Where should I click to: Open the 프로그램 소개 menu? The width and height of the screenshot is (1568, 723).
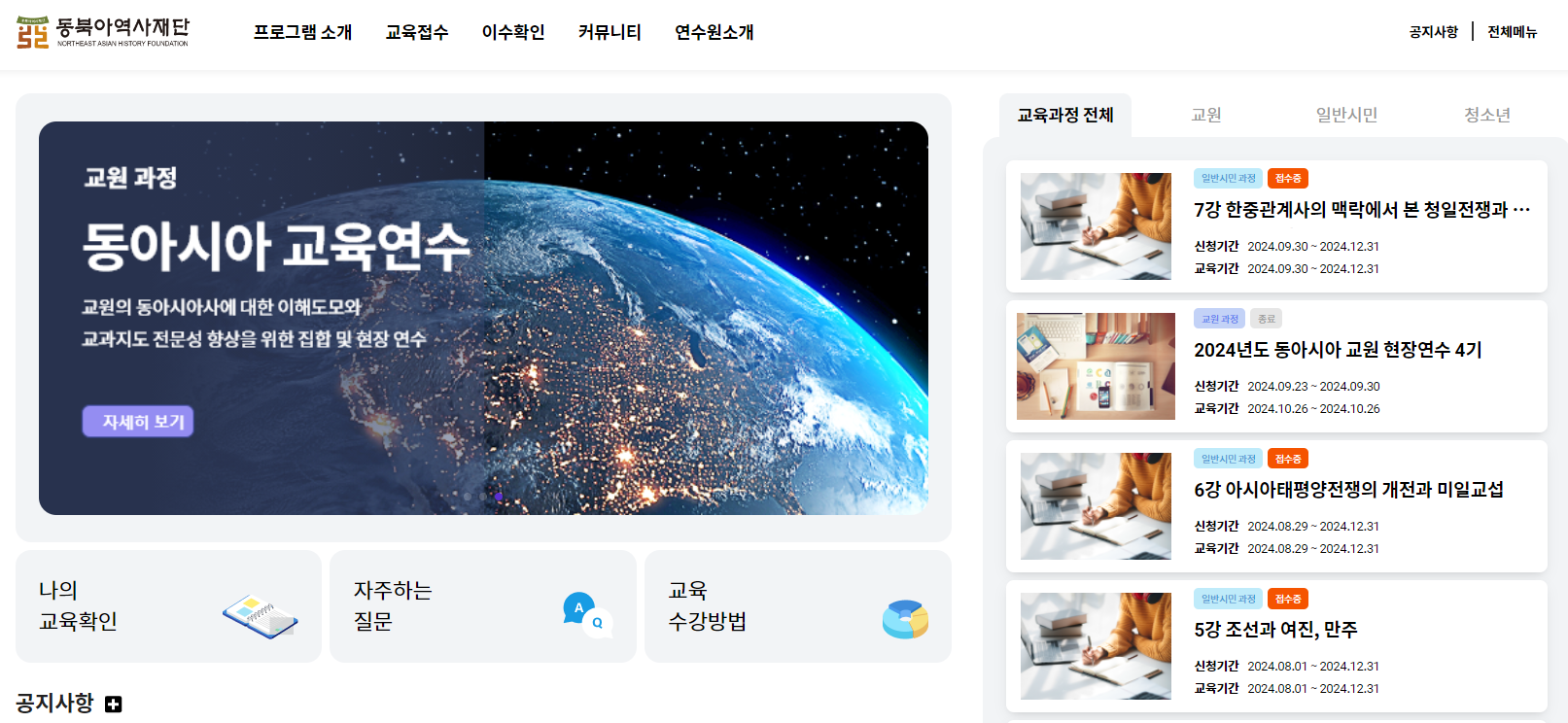click(x=302, y=32)
